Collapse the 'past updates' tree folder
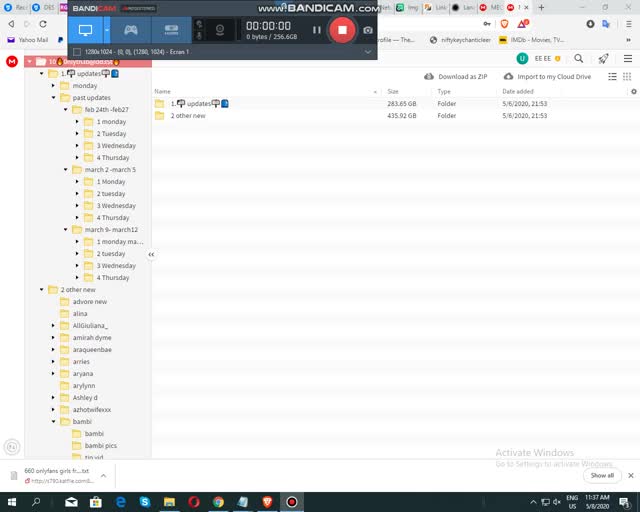Screen dimensions: 640x512 coord(53,98)
